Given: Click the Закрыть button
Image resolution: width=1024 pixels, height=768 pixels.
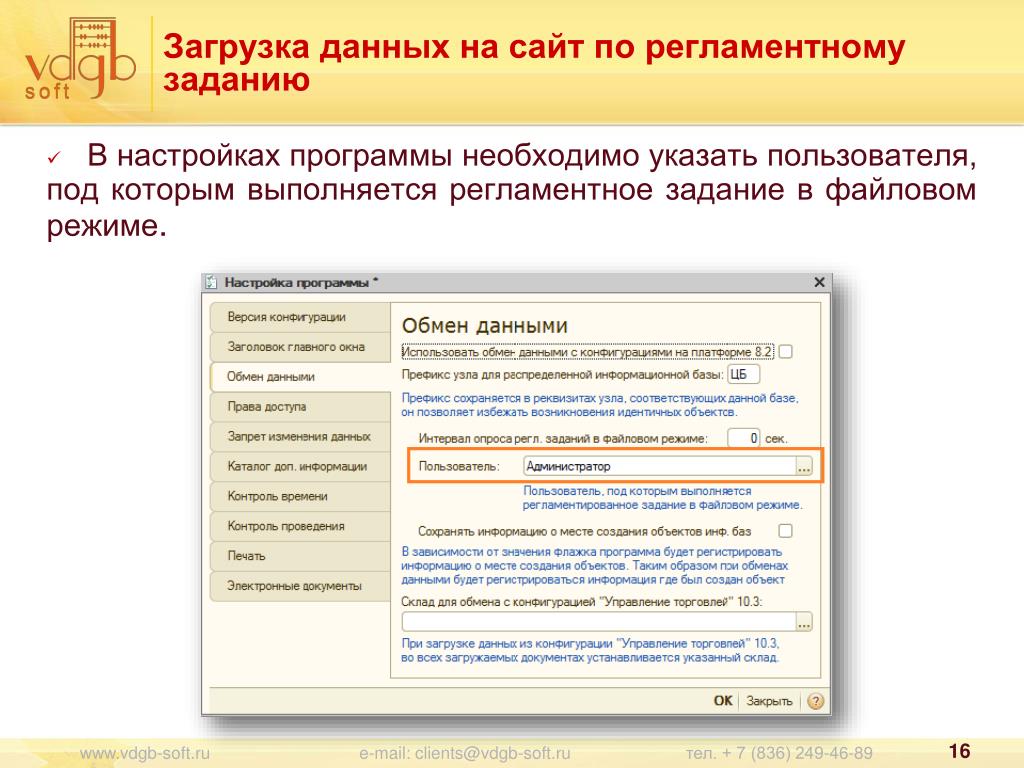Looking at the screenshot, I should pyautogui.click(x=769, y=701).
